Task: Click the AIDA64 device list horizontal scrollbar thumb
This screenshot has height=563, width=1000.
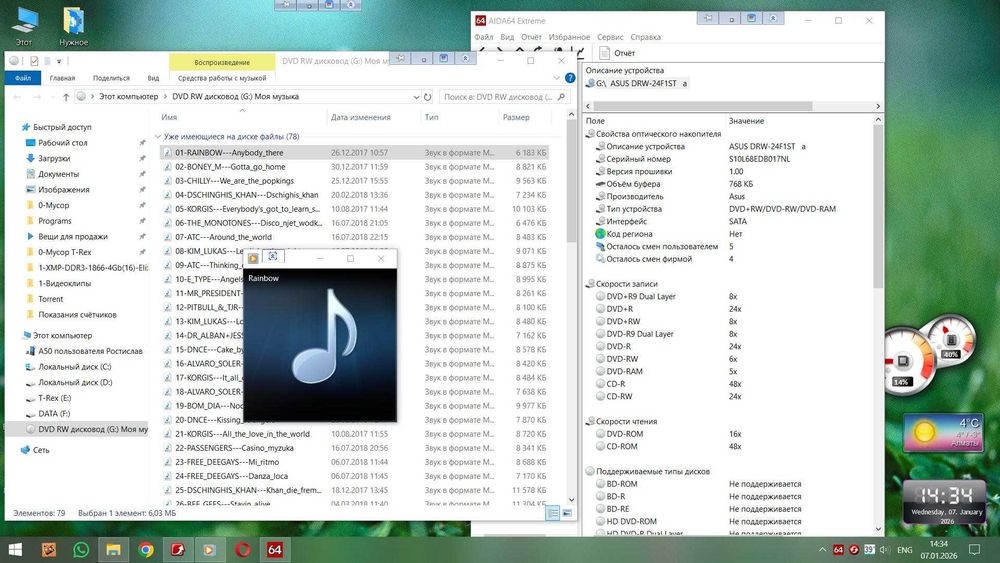Action: 702,106
